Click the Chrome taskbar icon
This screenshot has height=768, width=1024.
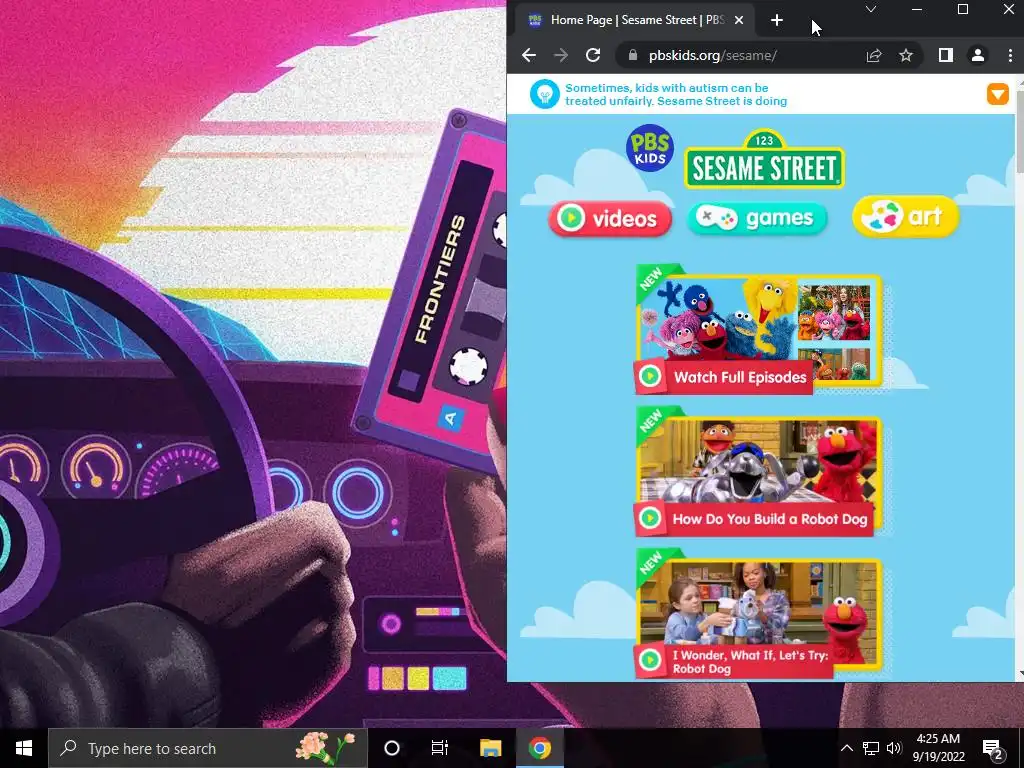pos(539,748)
